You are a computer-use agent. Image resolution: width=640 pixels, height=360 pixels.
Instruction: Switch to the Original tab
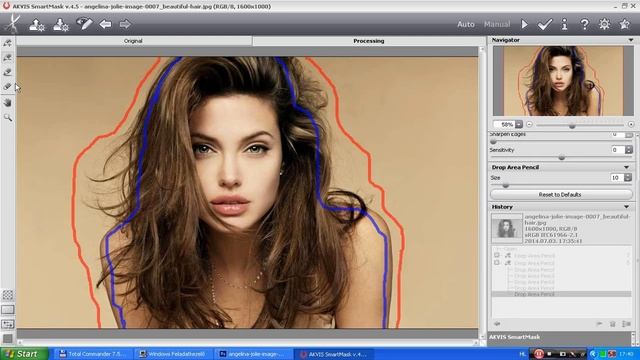133,41
